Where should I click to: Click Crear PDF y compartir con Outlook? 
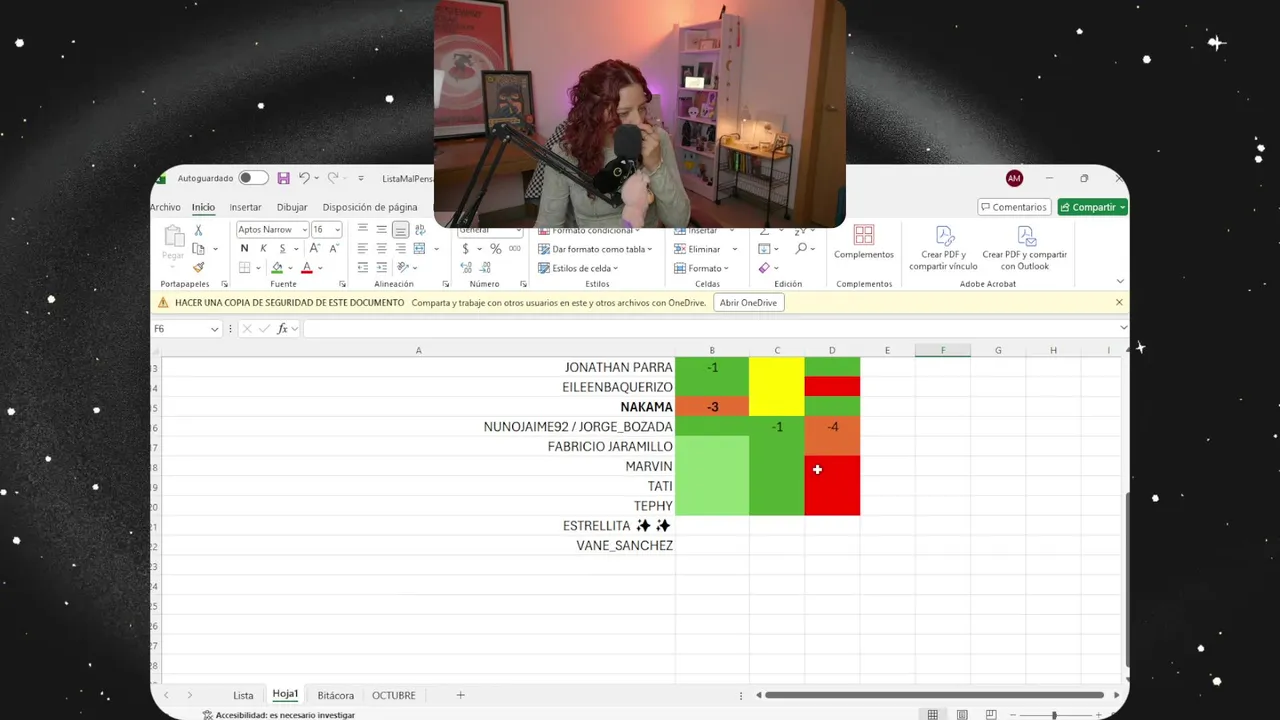coord(1025,247)
